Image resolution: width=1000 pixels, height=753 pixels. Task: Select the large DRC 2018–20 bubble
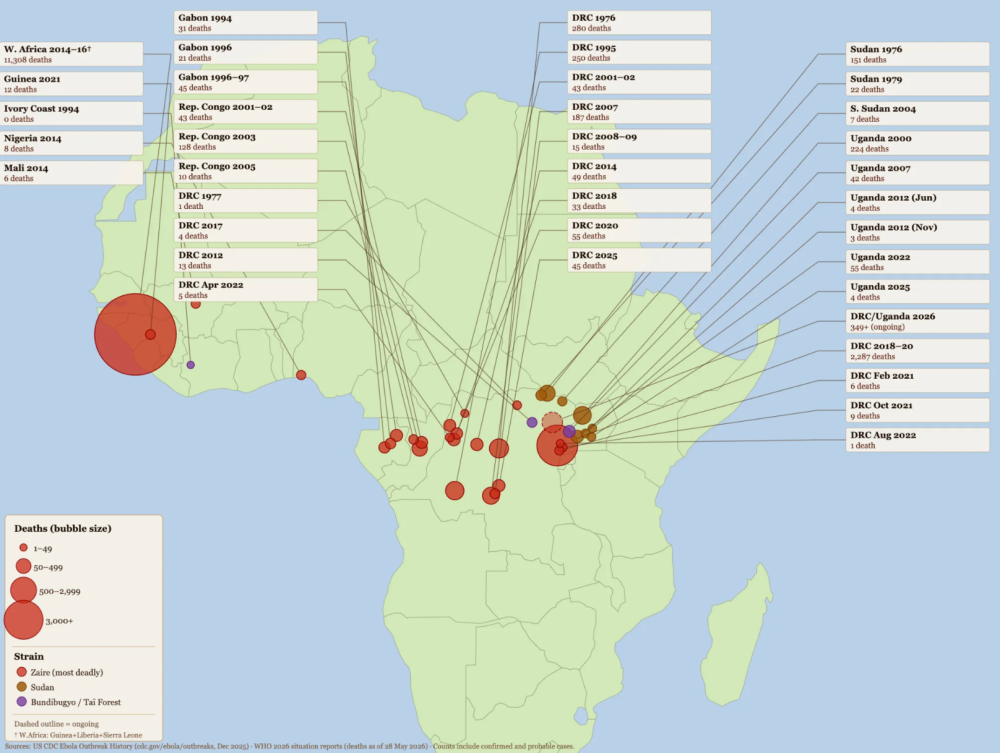click(557, 446)
